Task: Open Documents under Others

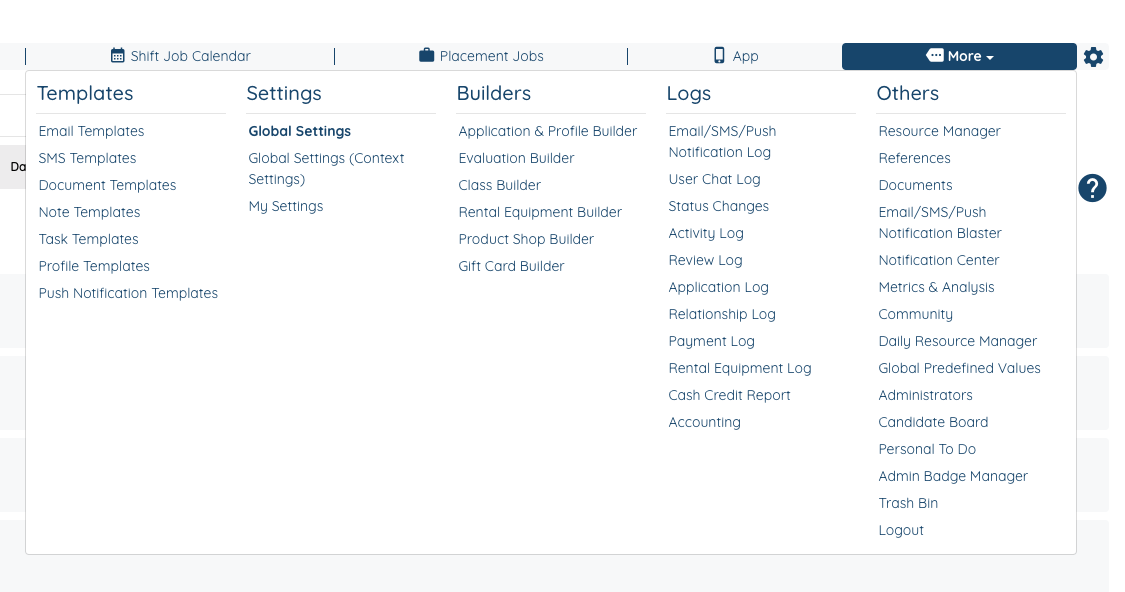Action: point(915,185)
